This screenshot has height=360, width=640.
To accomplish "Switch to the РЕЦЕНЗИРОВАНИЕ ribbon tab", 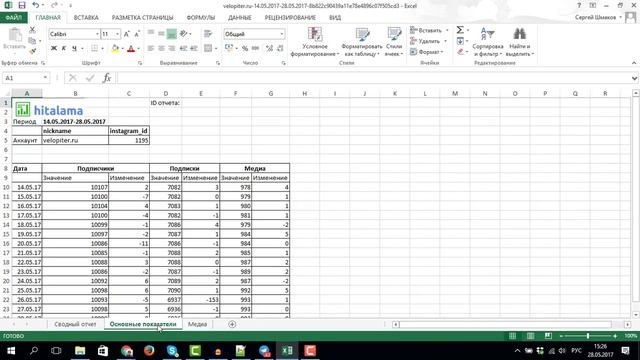I will (x=290, y=18).
